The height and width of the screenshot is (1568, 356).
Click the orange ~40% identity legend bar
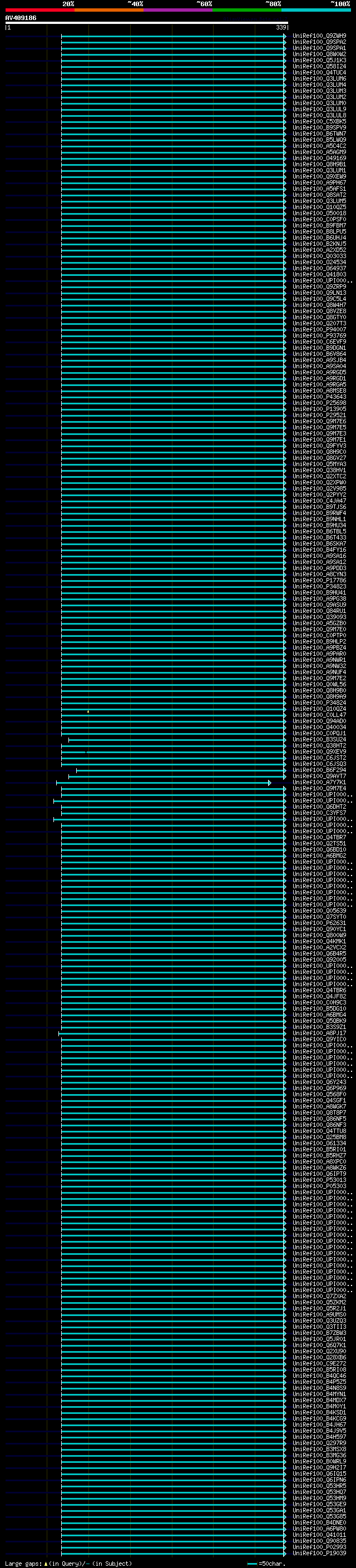tap(109, 10)
